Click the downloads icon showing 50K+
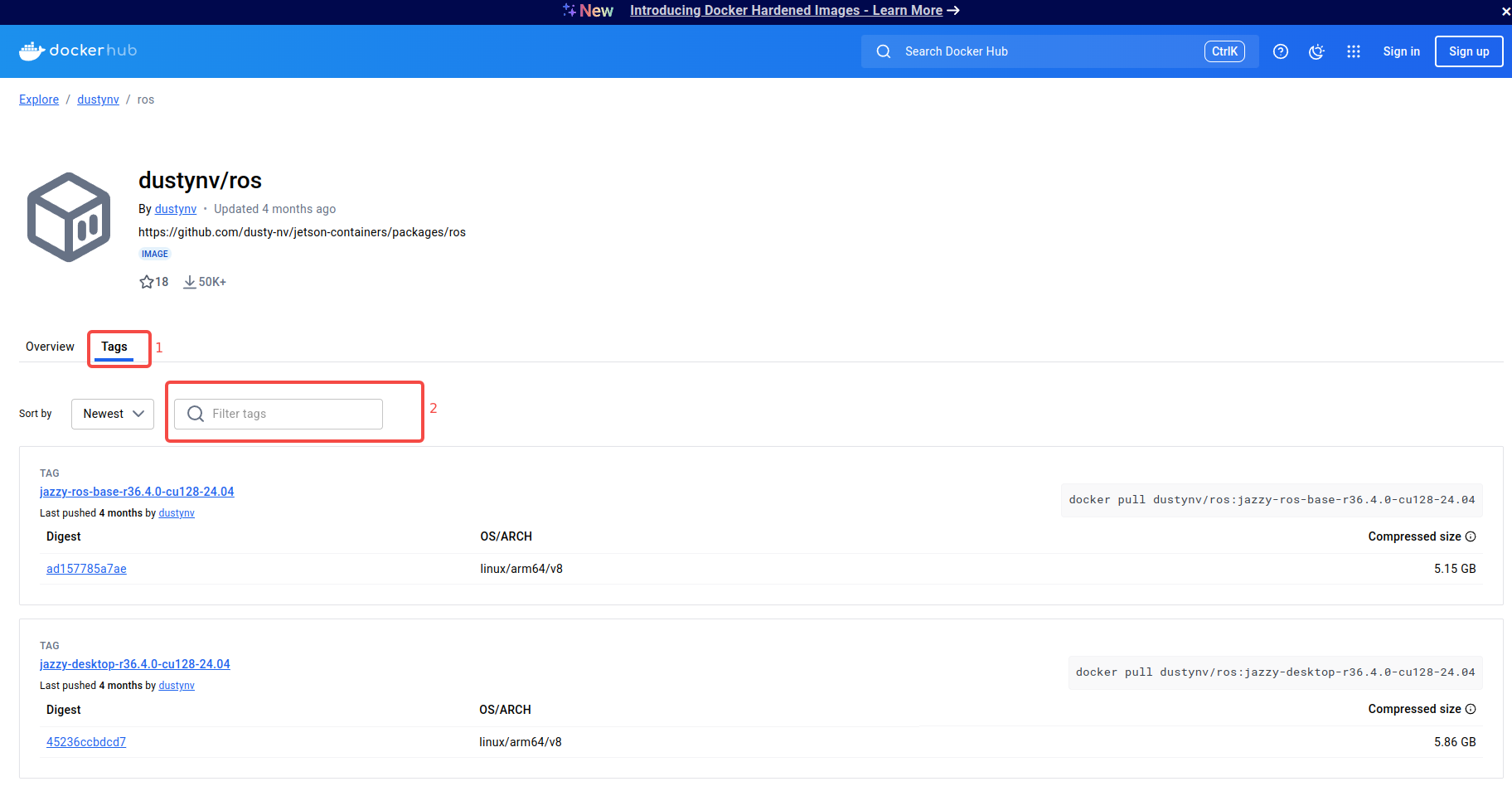 point(191,282)
